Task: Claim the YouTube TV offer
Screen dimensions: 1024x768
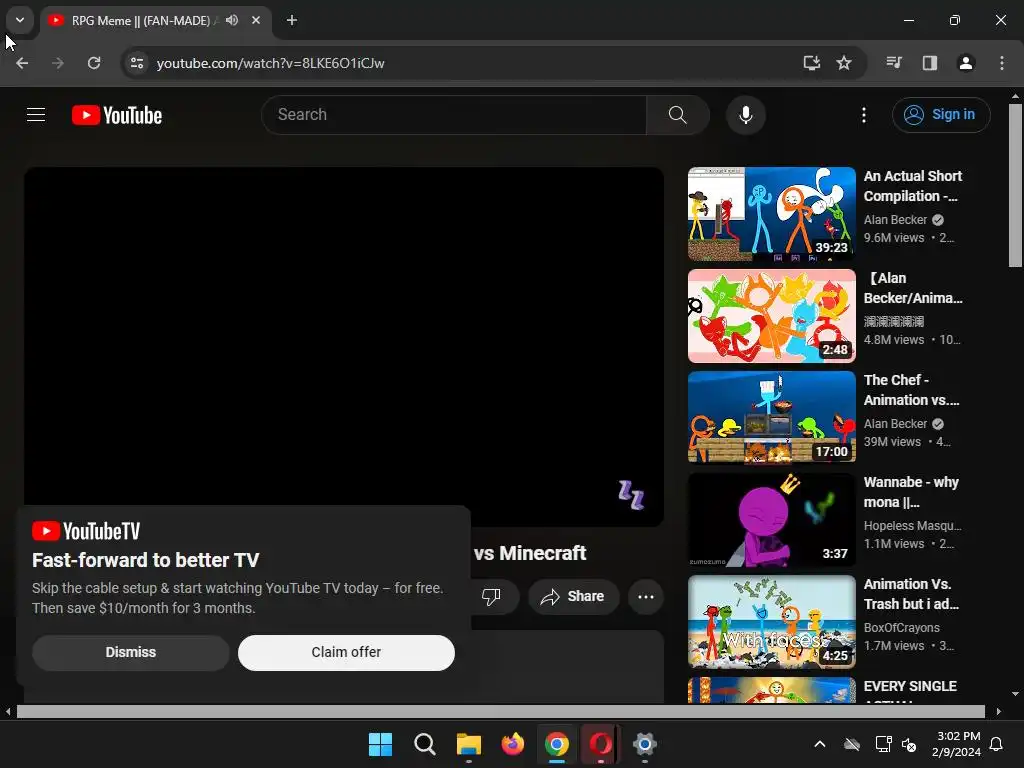Action: point(346,652)
